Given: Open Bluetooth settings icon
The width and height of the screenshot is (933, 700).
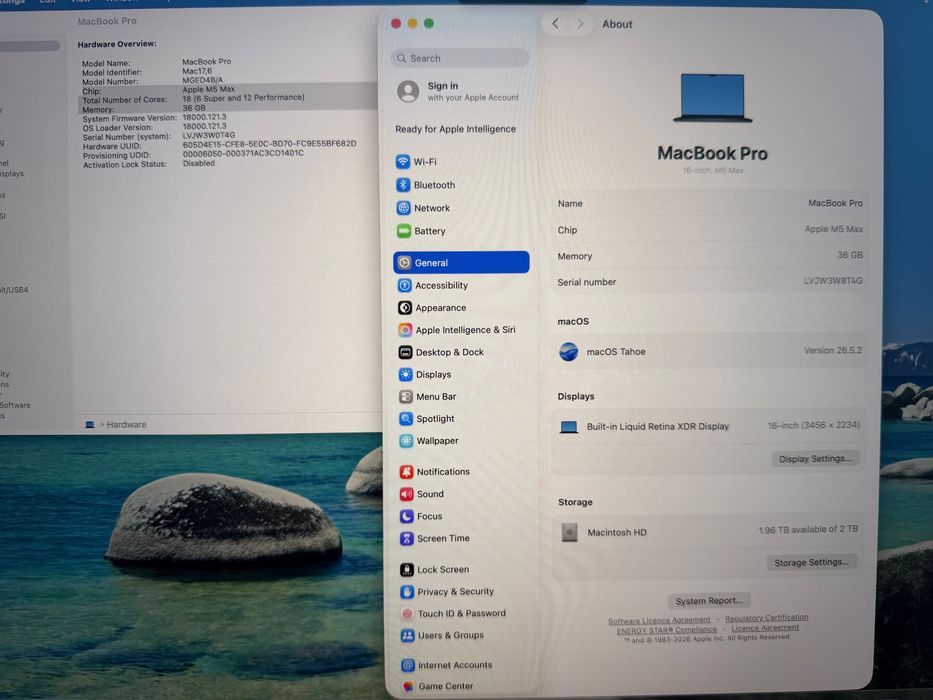Looking at the screenshot, I should 403,185.
